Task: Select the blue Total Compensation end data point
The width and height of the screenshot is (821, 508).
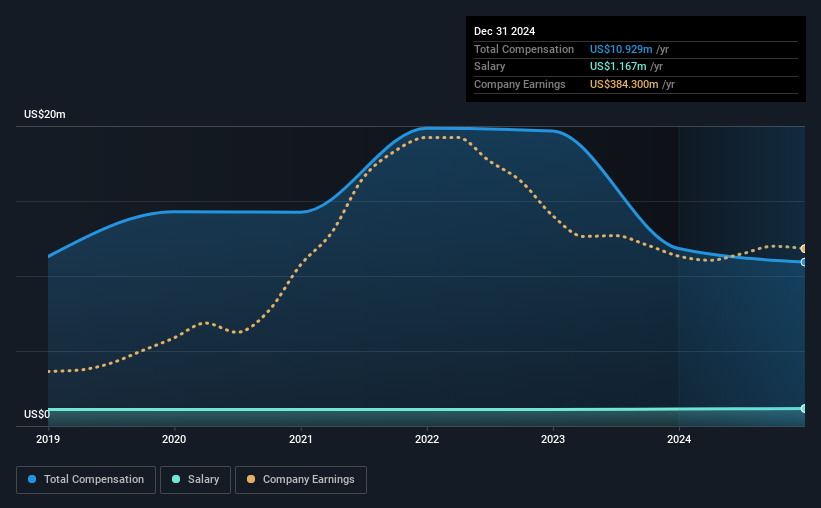Action: 804,262
